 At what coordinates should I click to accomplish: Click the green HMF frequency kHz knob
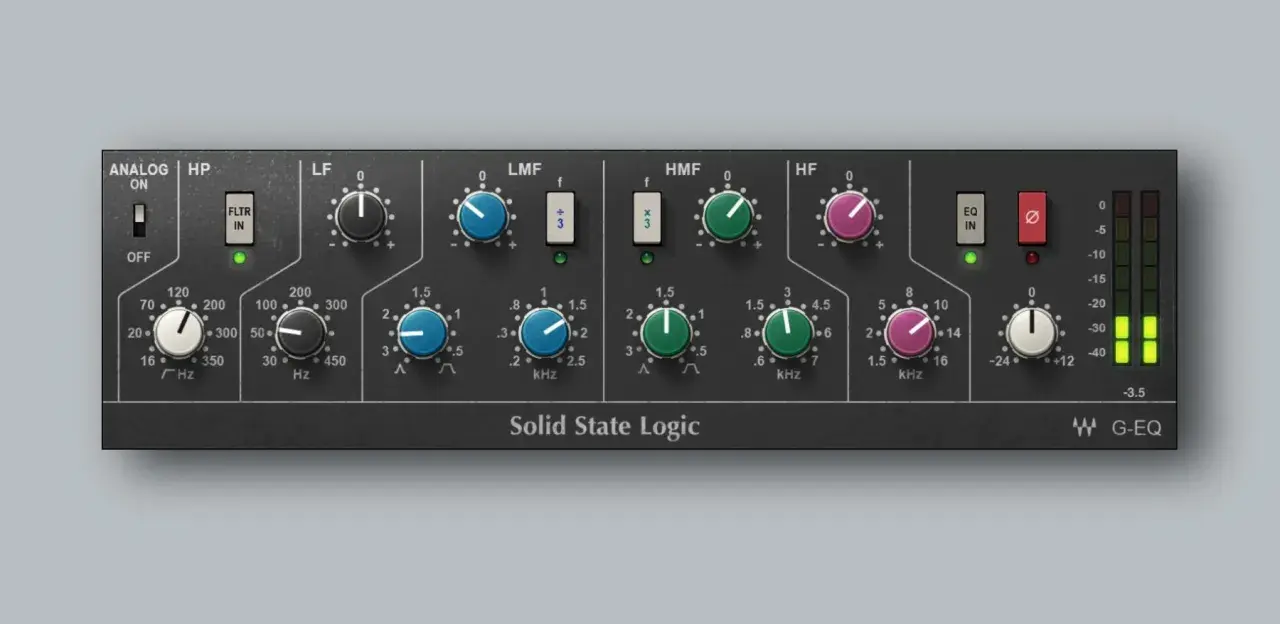(788, 333)
